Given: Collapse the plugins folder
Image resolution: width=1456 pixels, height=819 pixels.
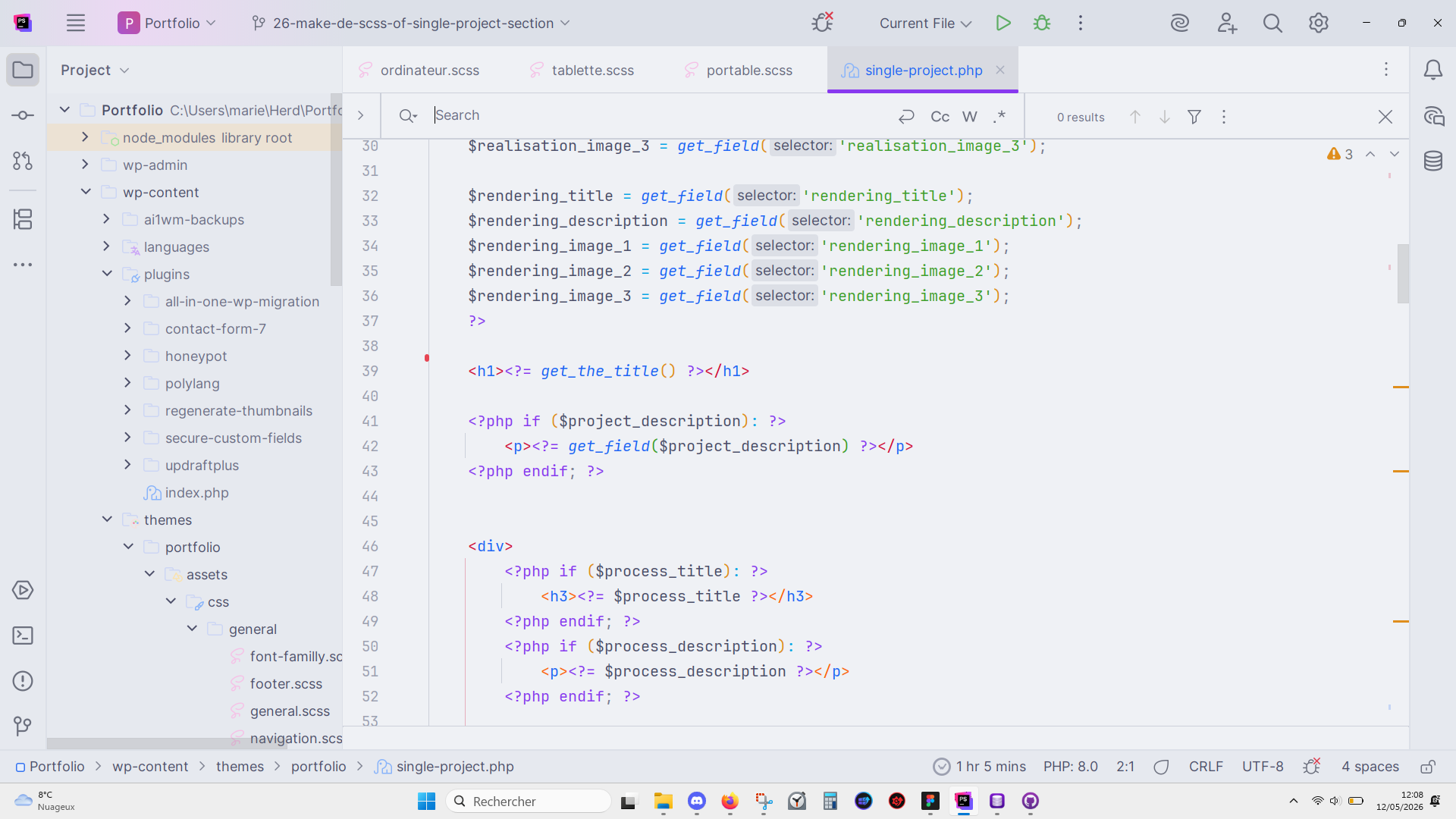Looking at the screenshot, I should 107,274.
